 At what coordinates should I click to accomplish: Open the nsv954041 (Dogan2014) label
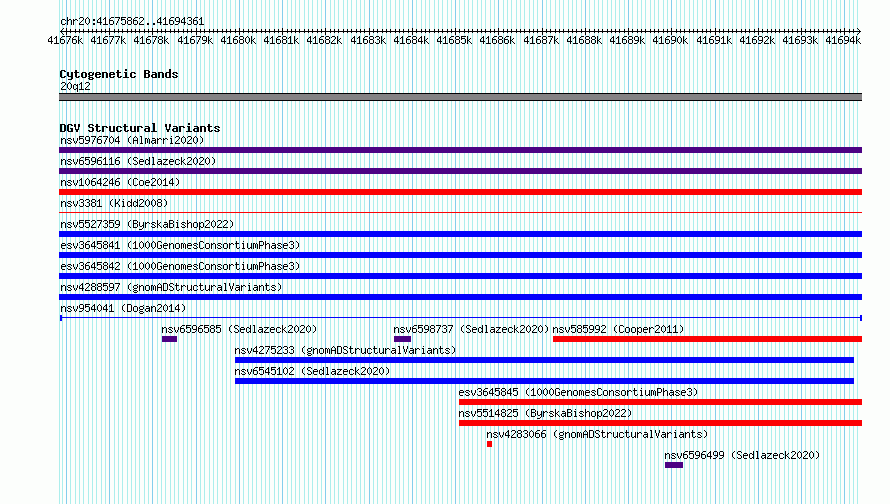(123, 308)
